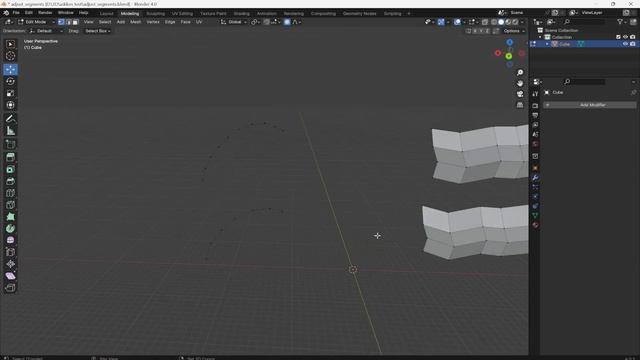The height and width of the screenshot is (360, 640).
Task: Toggle the camera view icon
Action: pyautogui.click(x=520, y=94)
